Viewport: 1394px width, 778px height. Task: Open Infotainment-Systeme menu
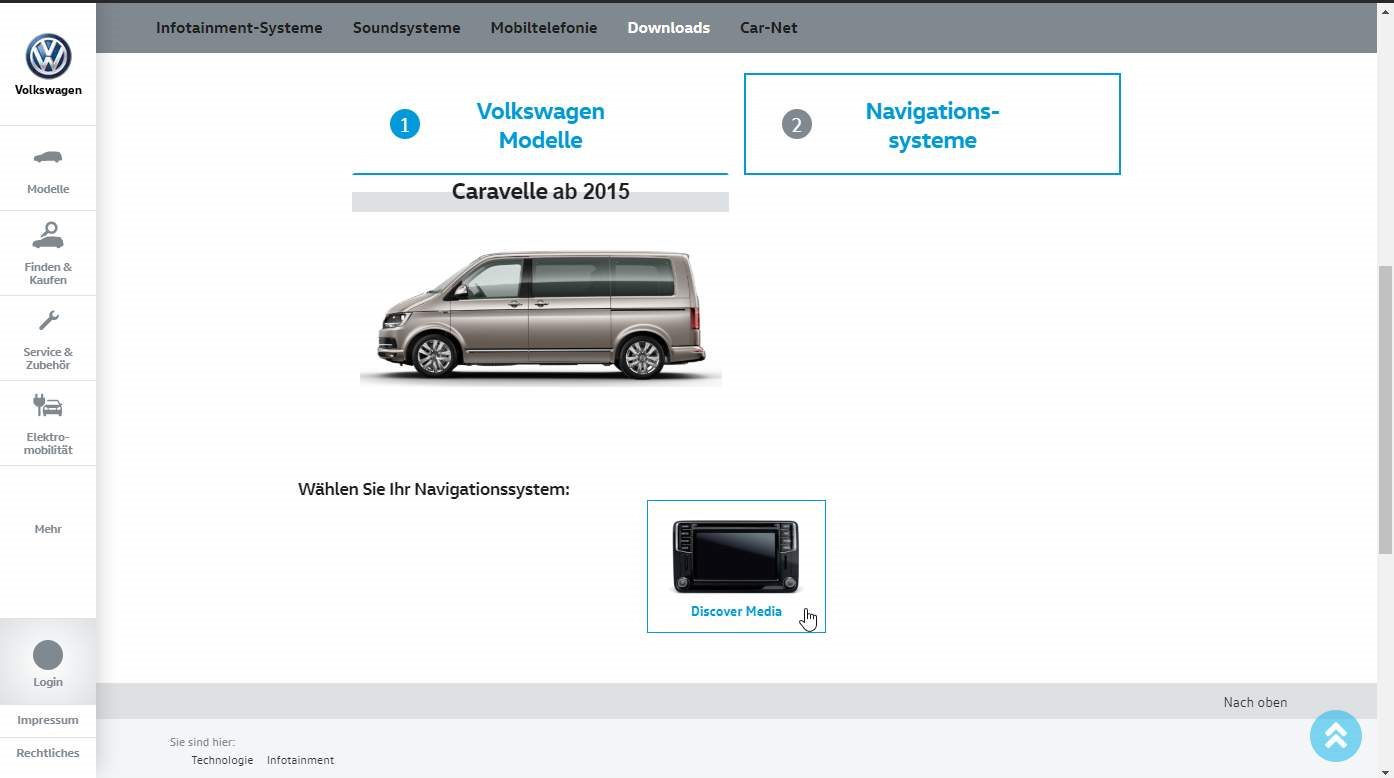click(x=239, y=28)
